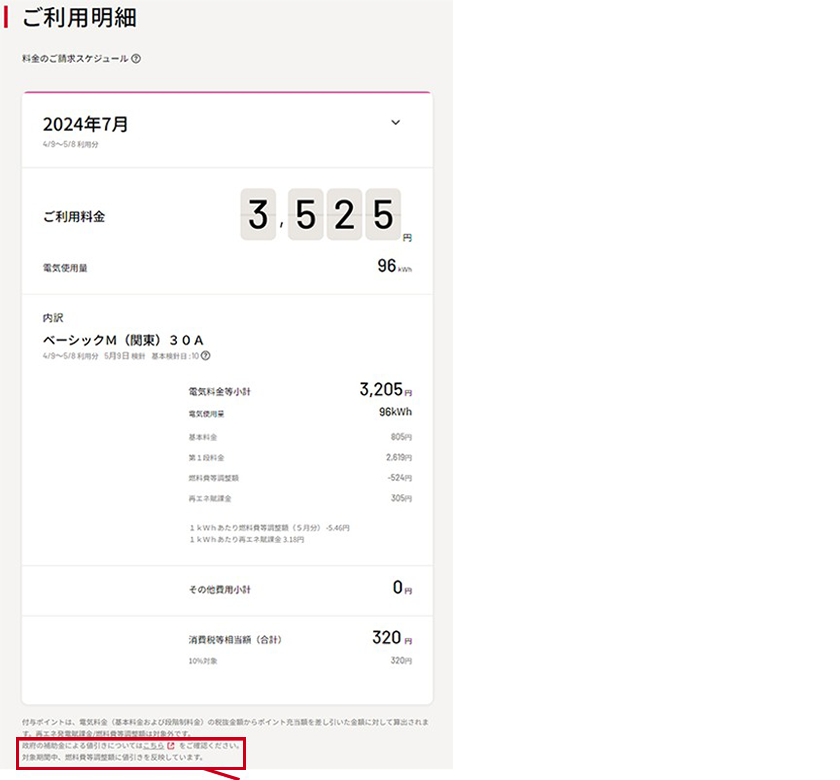Select the ベーシックM（関東）３０A plan name
Screen dimensions: 840x780
(x=123, y=340)
